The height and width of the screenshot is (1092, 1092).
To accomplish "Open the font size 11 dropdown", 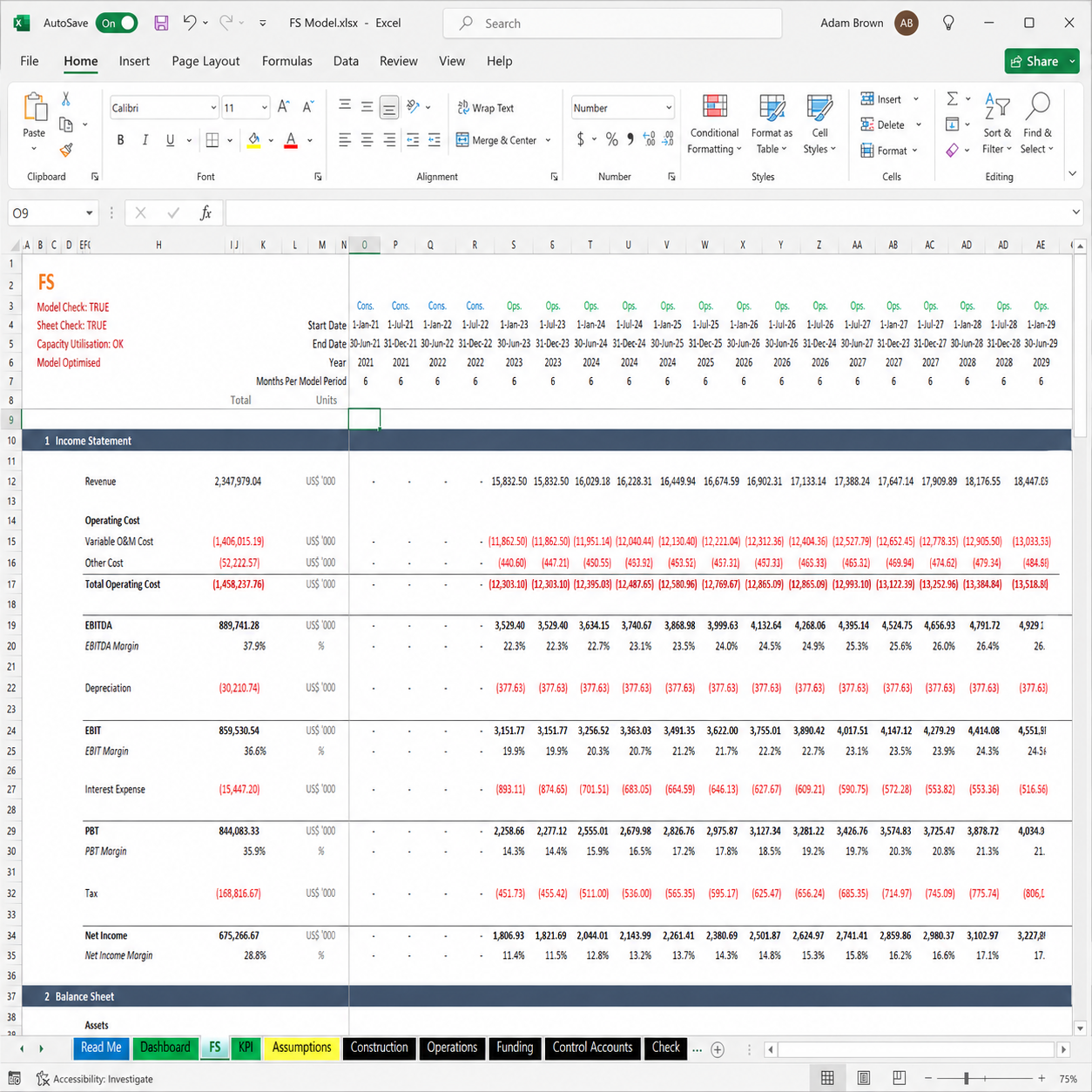I will 265,108.
